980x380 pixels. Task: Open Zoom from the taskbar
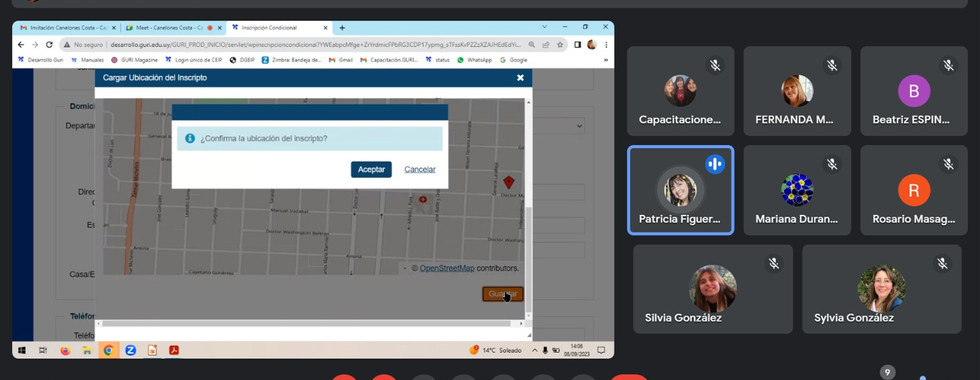(x=131, y=350)
